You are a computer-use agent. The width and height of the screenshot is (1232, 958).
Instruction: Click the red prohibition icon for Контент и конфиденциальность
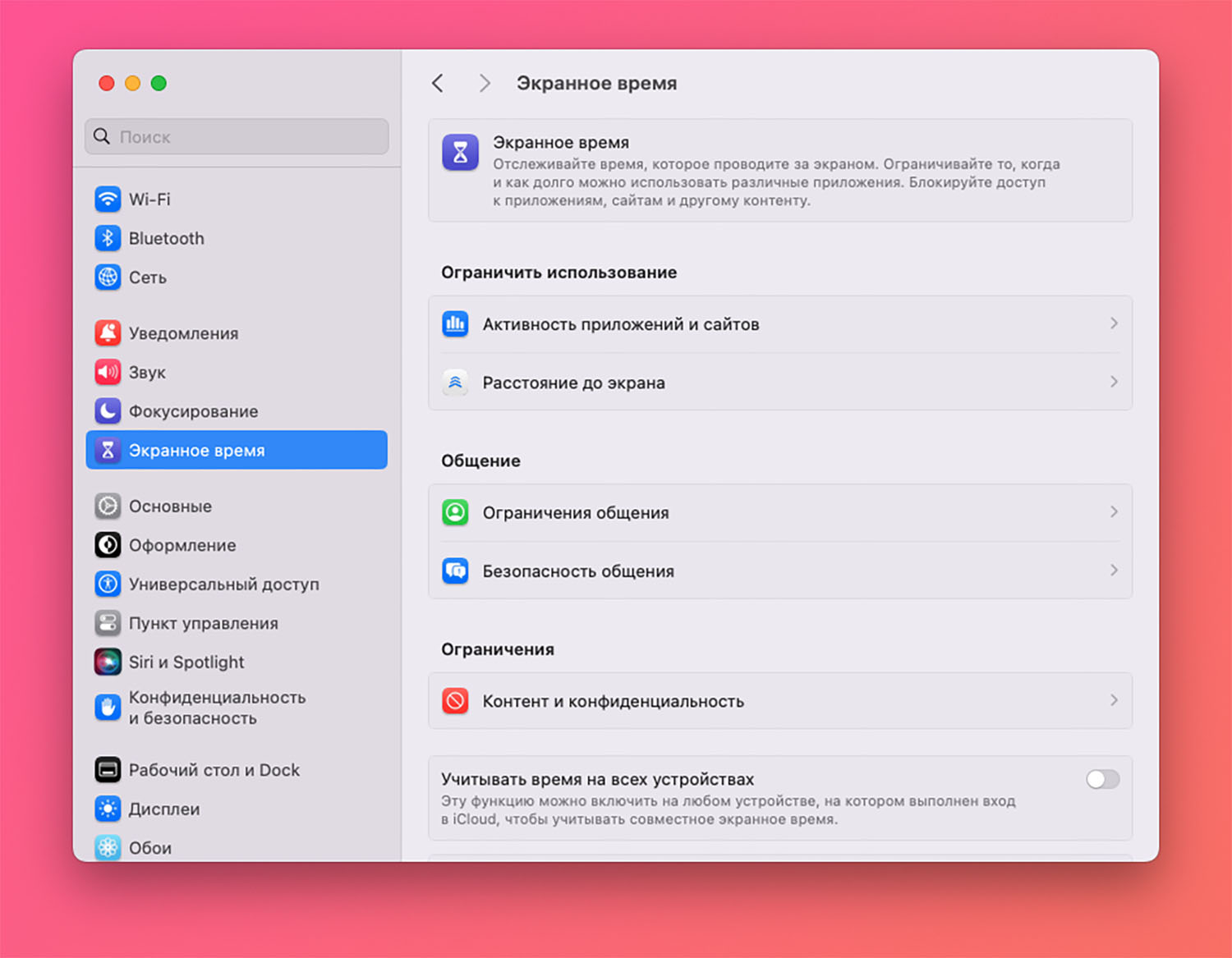click(x=455, y=701)
